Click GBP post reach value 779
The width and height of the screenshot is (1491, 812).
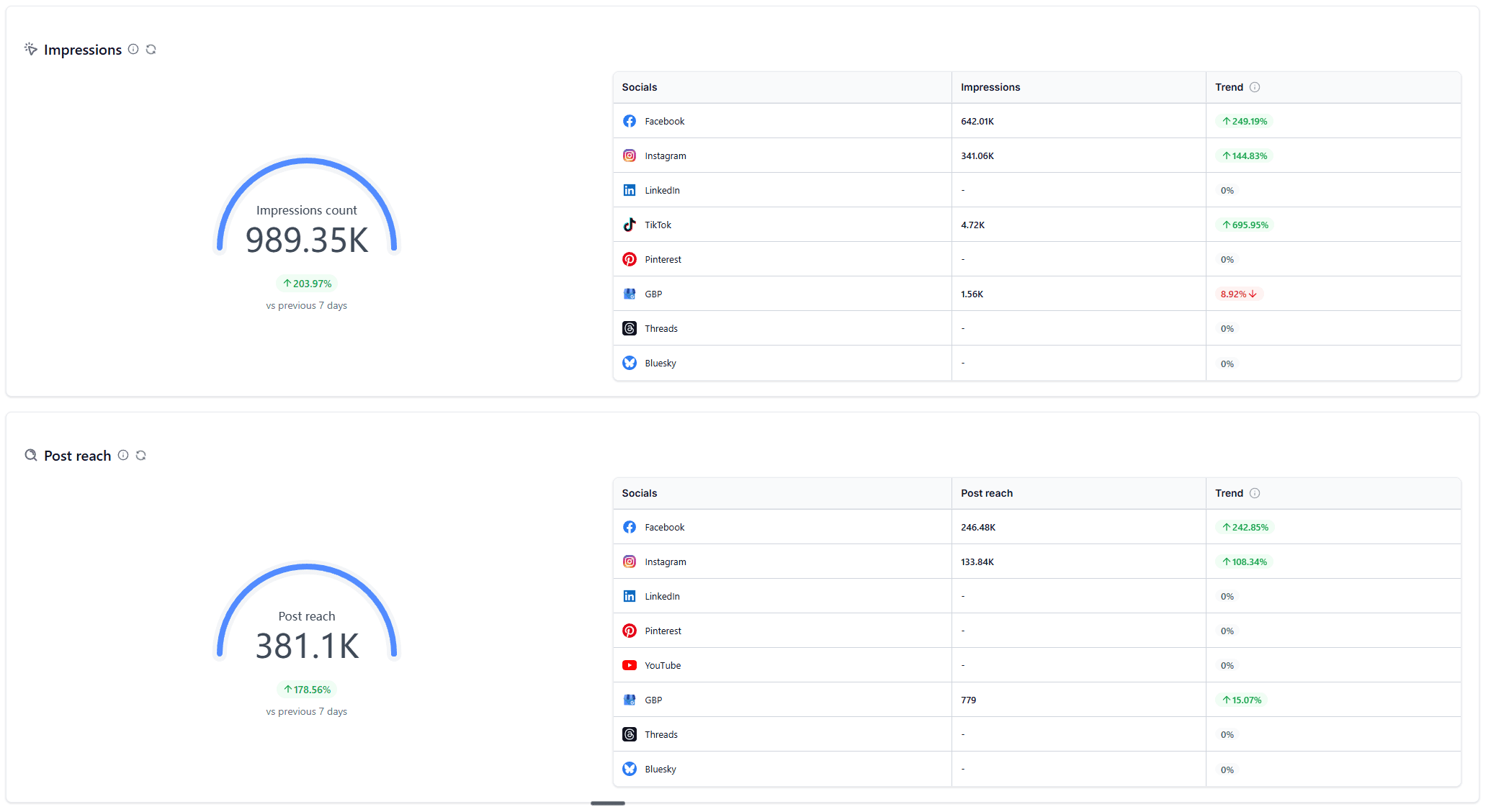tap(969, 700)
